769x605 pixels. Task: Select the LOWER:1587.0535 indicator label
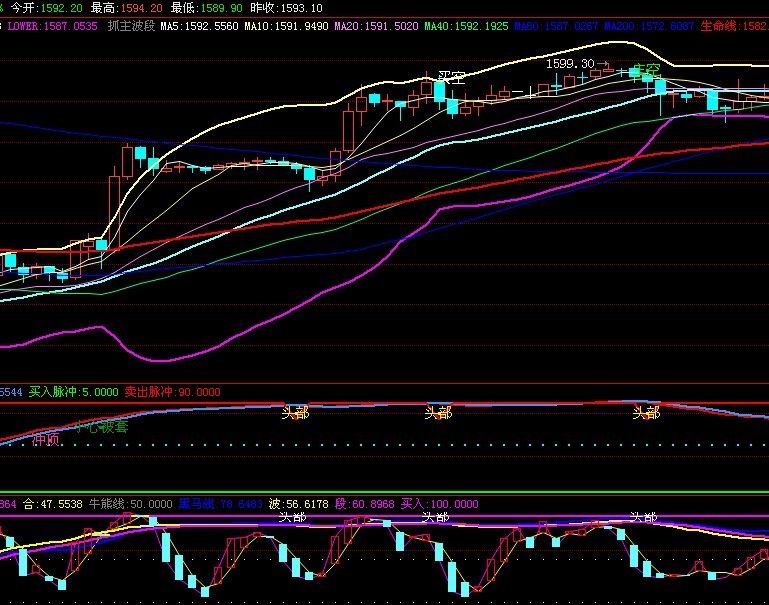[x=52, y=26]
